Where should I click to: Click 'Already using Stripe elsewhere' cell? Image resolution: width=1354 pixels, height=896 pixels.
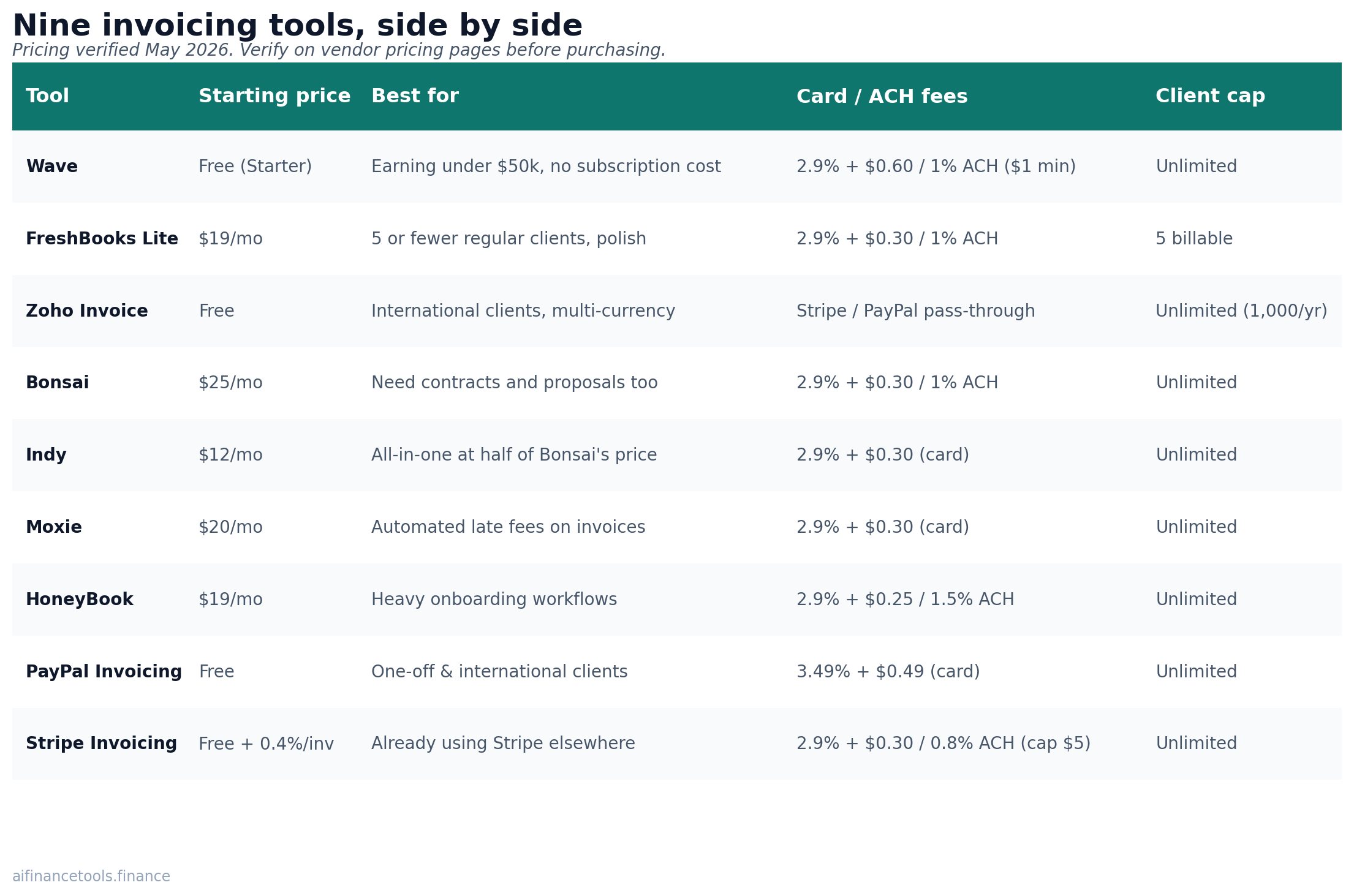(x=503, y=744)
